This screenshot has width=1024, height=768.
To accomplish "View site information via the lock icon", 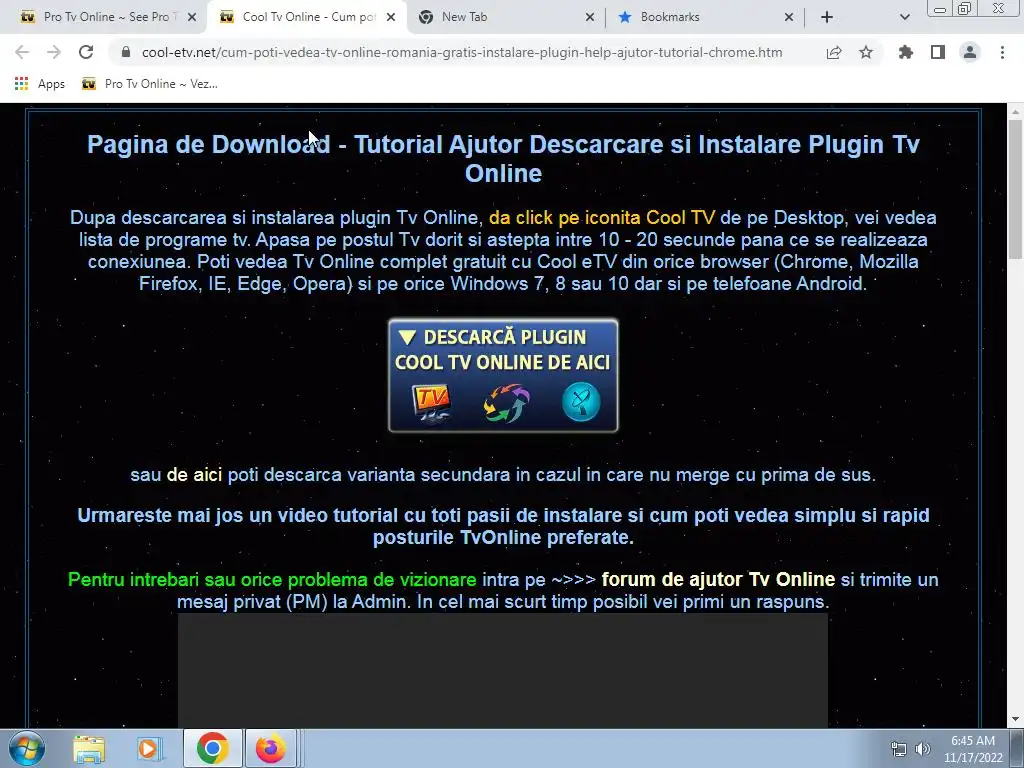I will [x=126, y=52].
